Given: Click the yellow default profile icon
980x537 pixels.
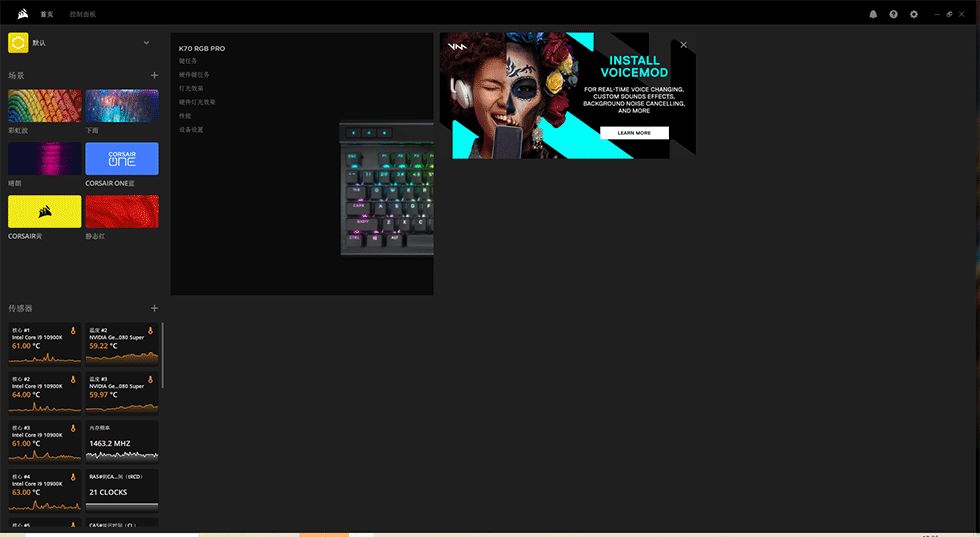Looking at the screenshot, I should [18, 43].
